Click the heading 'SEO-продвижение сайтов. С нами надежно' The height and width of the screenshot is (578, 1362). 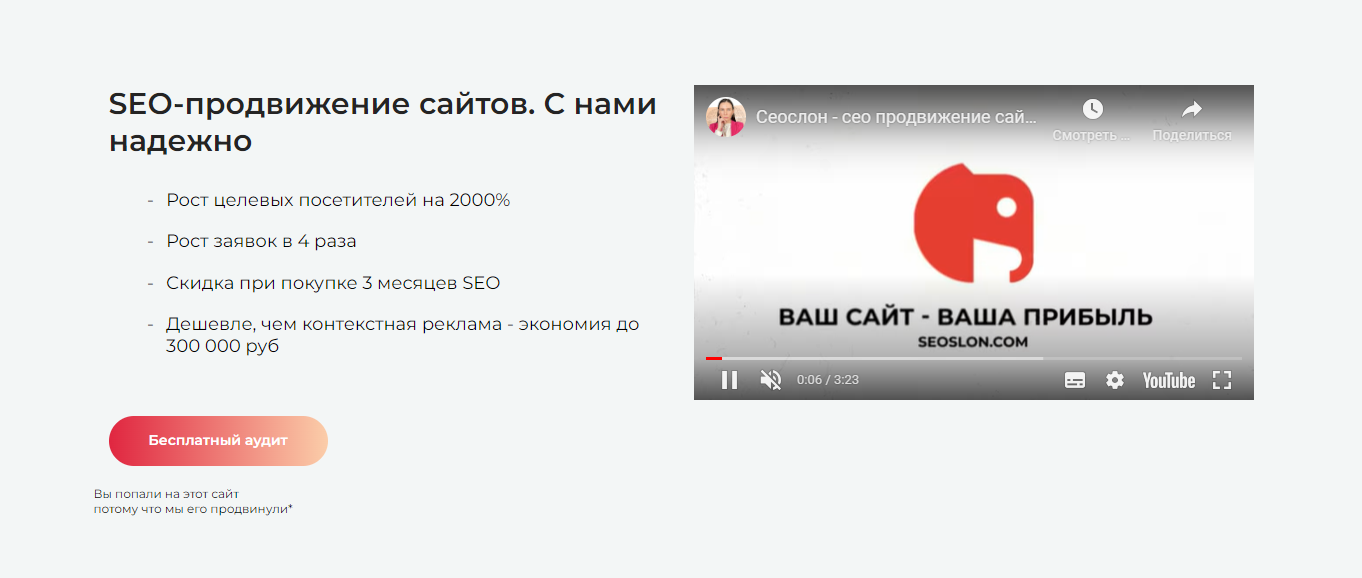pyautogui.click(x=383, y=122)
